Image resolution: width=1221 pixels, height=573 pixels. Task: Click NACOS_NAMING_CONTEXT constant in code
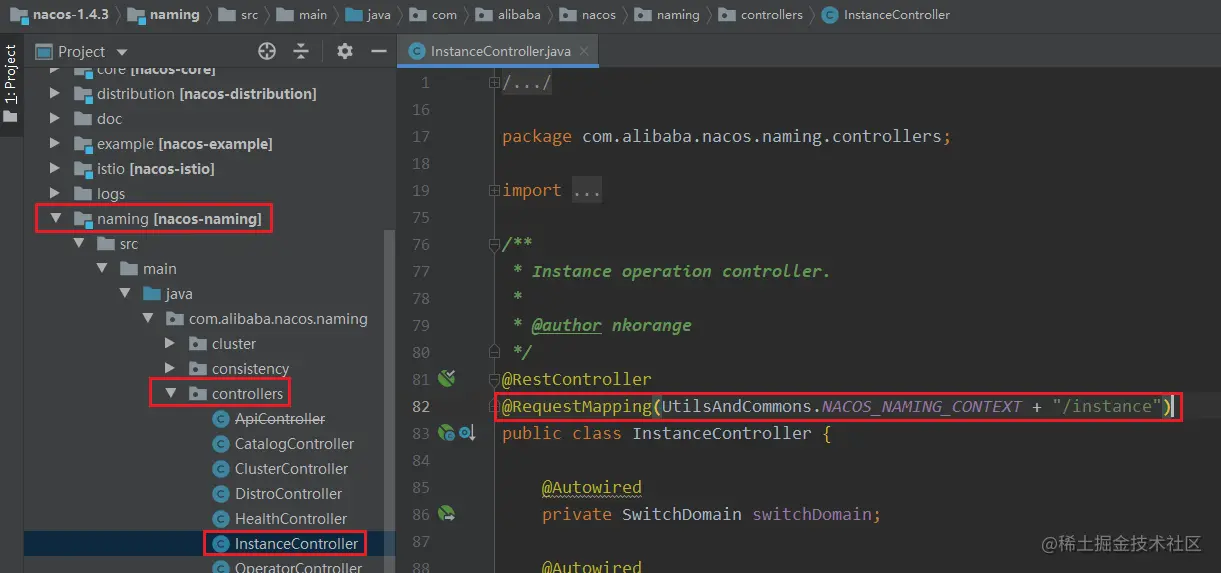[x=921, y=406]
